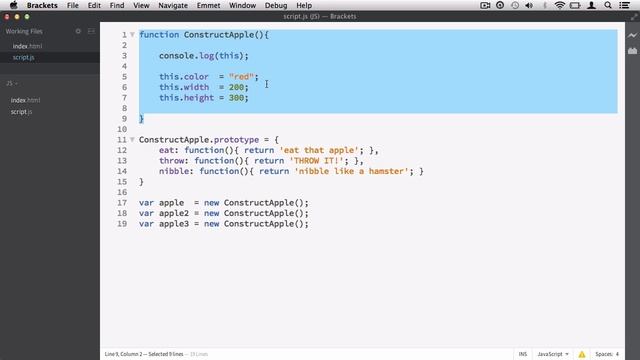This screenshot has height=360, width=640.
Task: Open the View menu
Action: pyautogui.click(x=141, y=5)
